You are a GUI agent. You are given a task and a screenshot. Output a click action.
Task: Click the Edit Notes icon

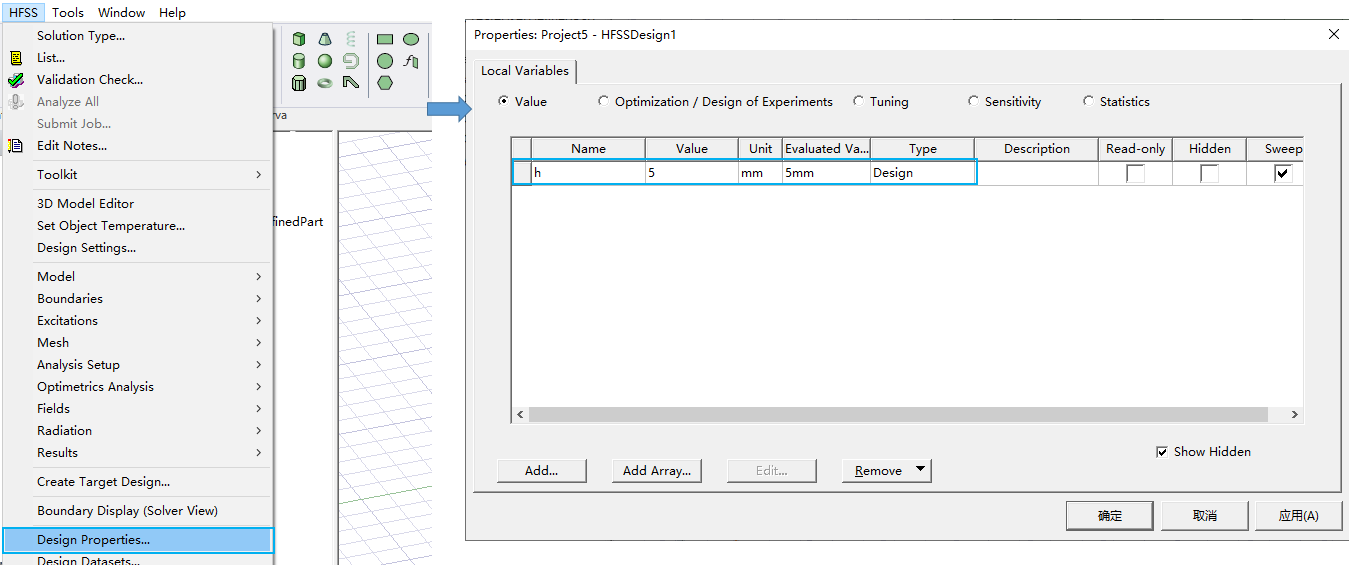tap(15, 146)
